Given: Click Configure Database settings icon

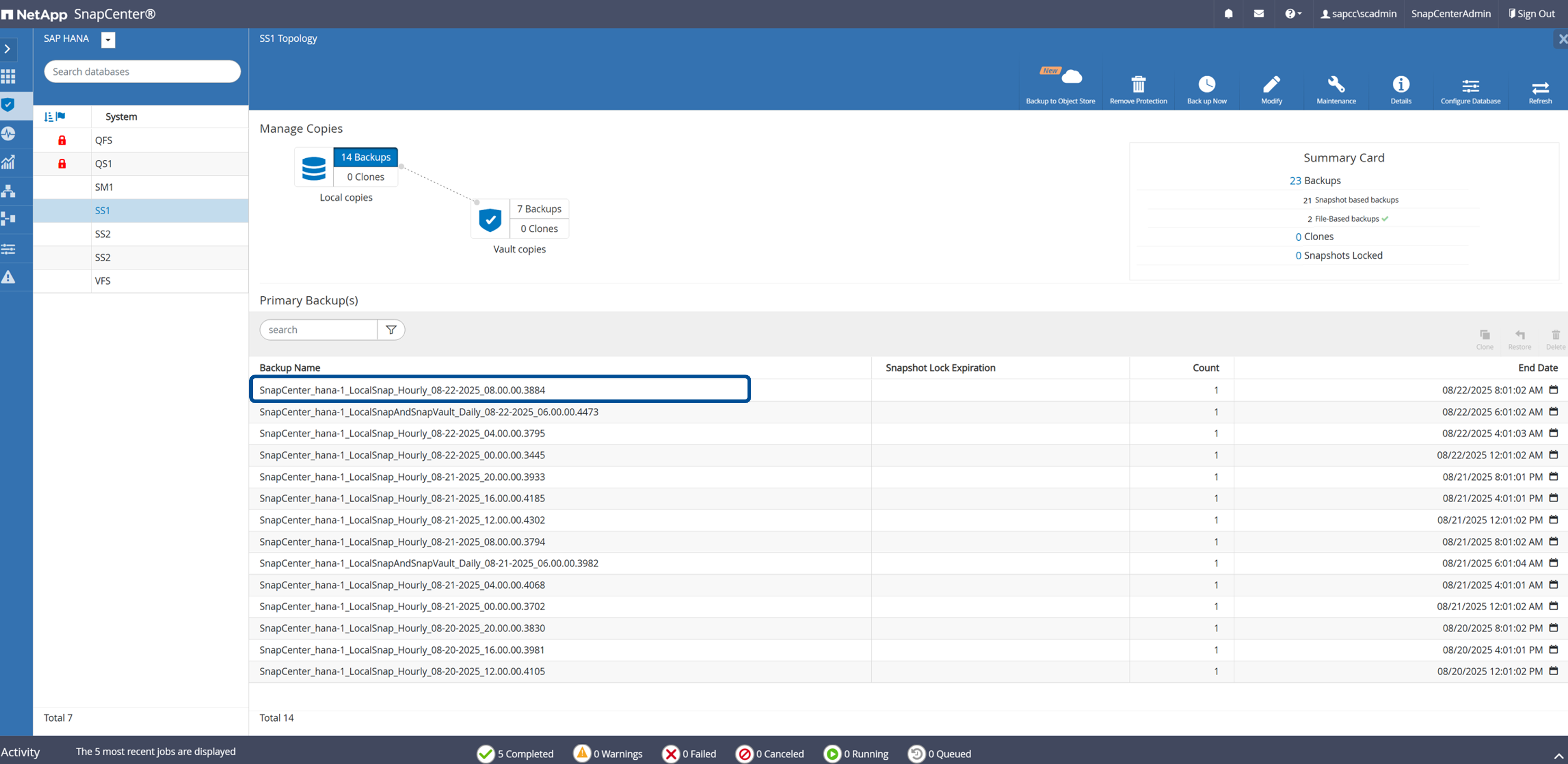Looking at the screenshot, I should coord(1470,86).
